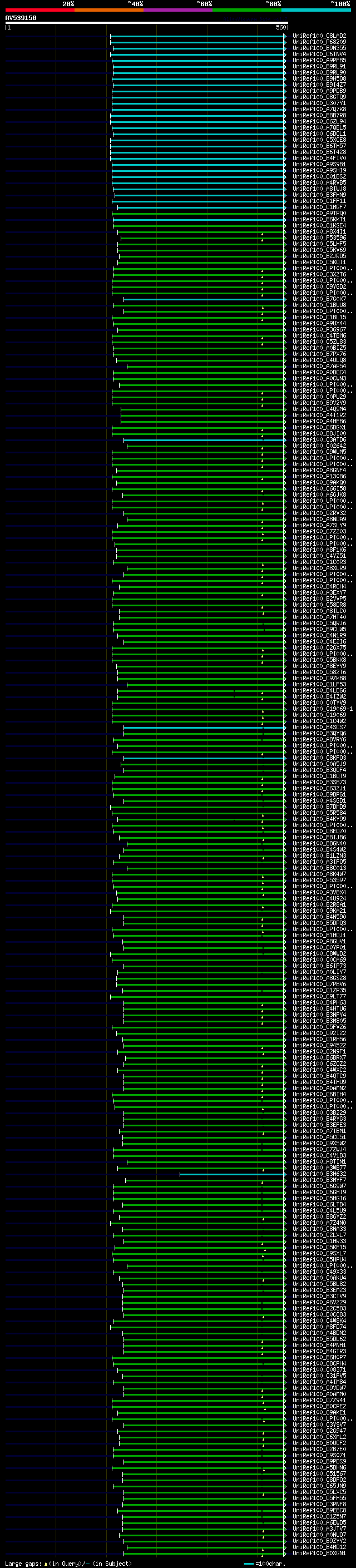Select hit label UniRef100_B6KKT1

[319, 220]
